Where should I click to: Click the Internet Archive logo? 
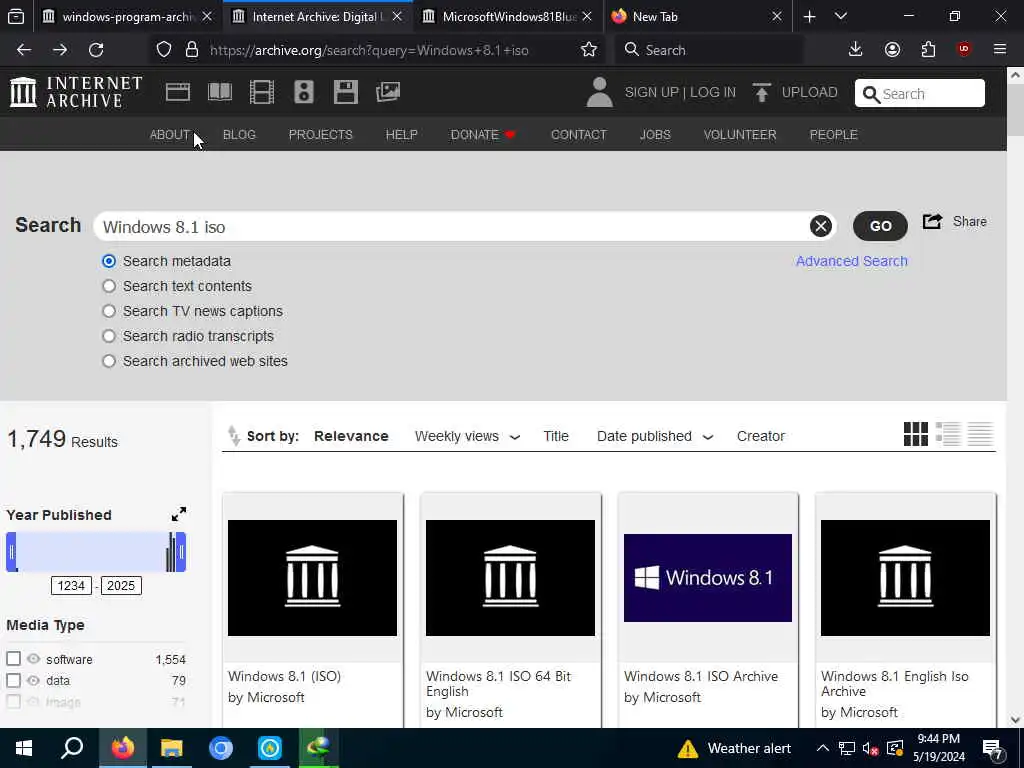pyautogui.click(x=76, y=92)
